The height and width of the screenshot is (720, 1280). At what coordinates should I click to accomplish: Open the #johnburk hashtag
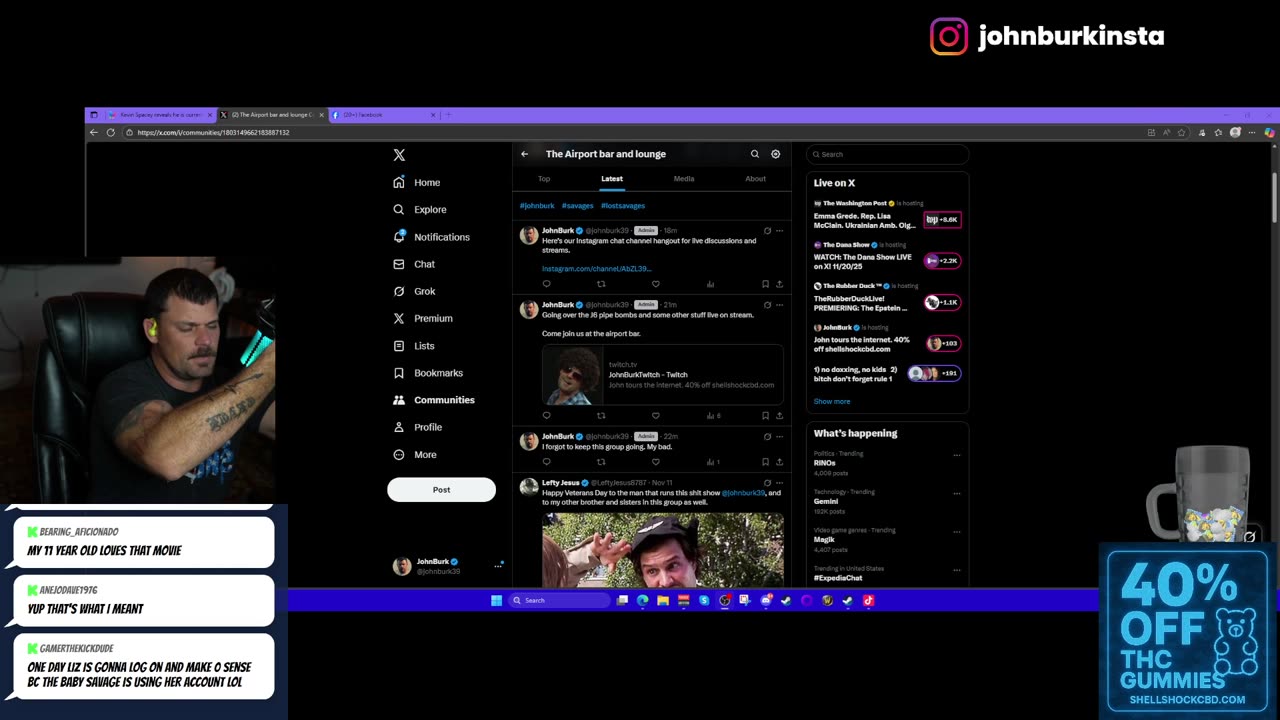537,206
